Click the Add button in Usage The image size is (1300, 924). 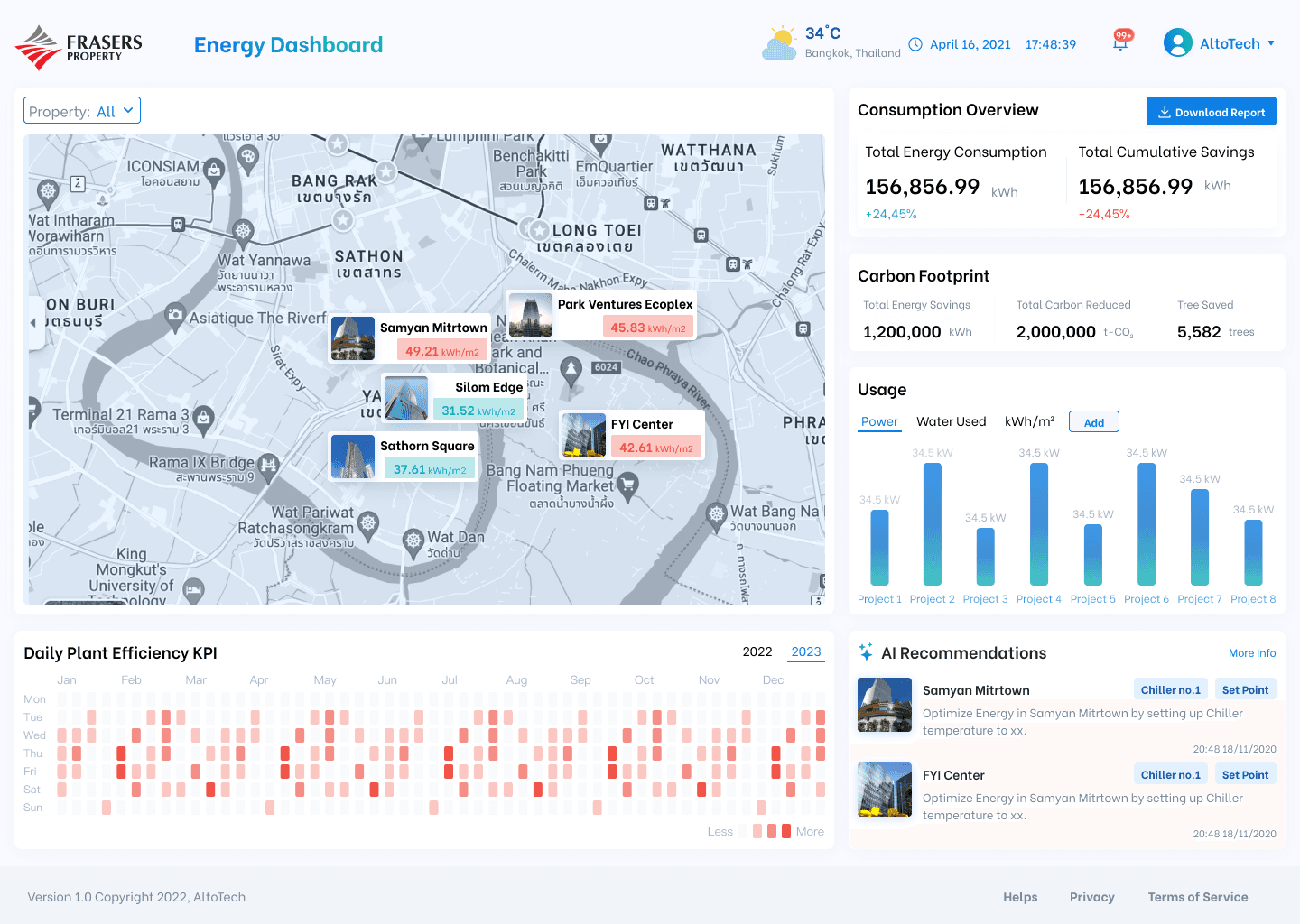1094,422
